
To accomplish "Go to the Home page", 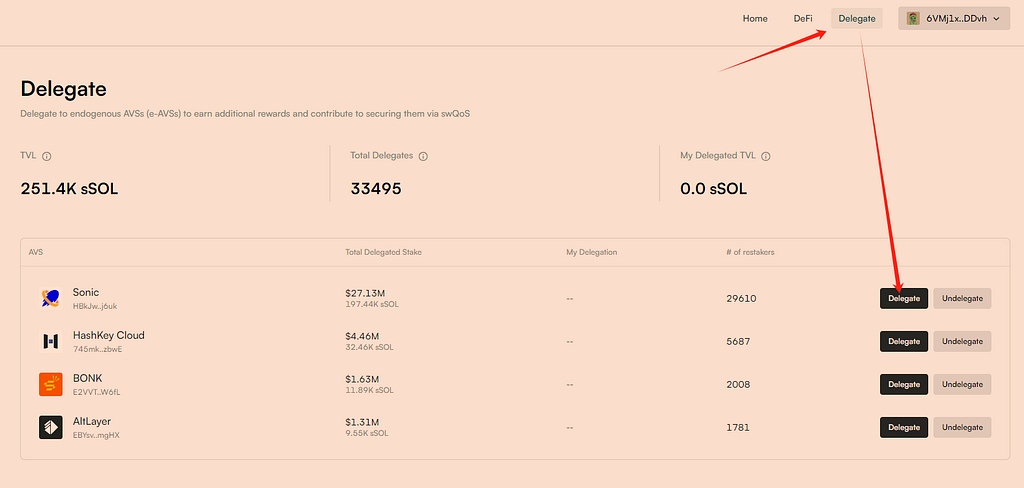I will point(755,19).
